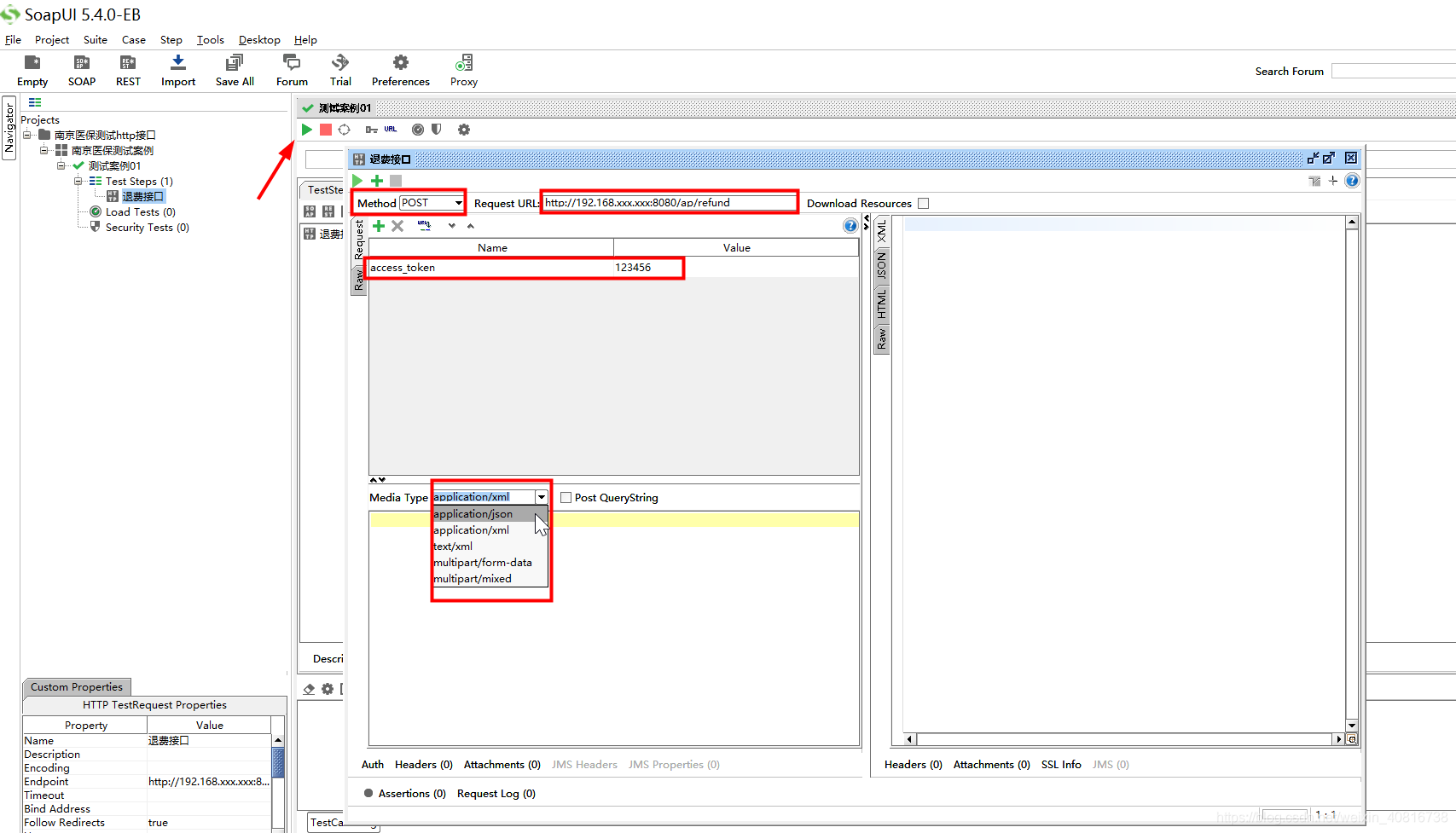The width and height of the screenshot is (1456, 833).
Task: Choose multipart/form-data in the media type list
Action: pyautogui.click(x=490, y=563)
